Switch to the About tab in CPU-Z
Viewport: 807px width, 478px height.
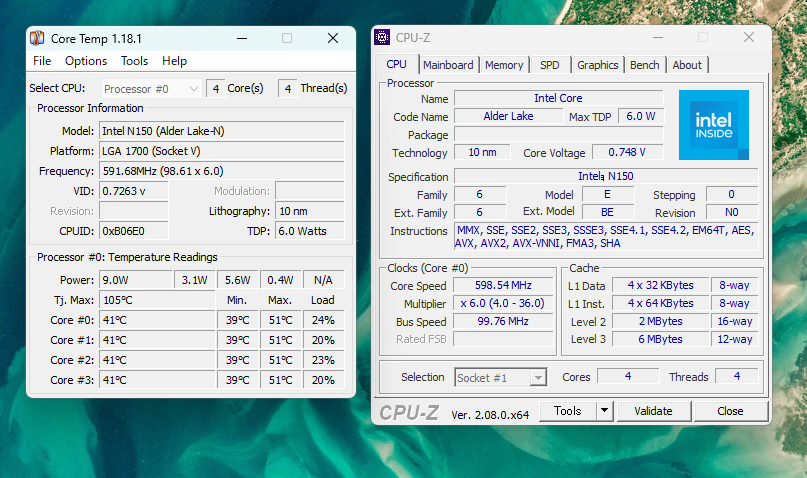(x=687, y=65)
